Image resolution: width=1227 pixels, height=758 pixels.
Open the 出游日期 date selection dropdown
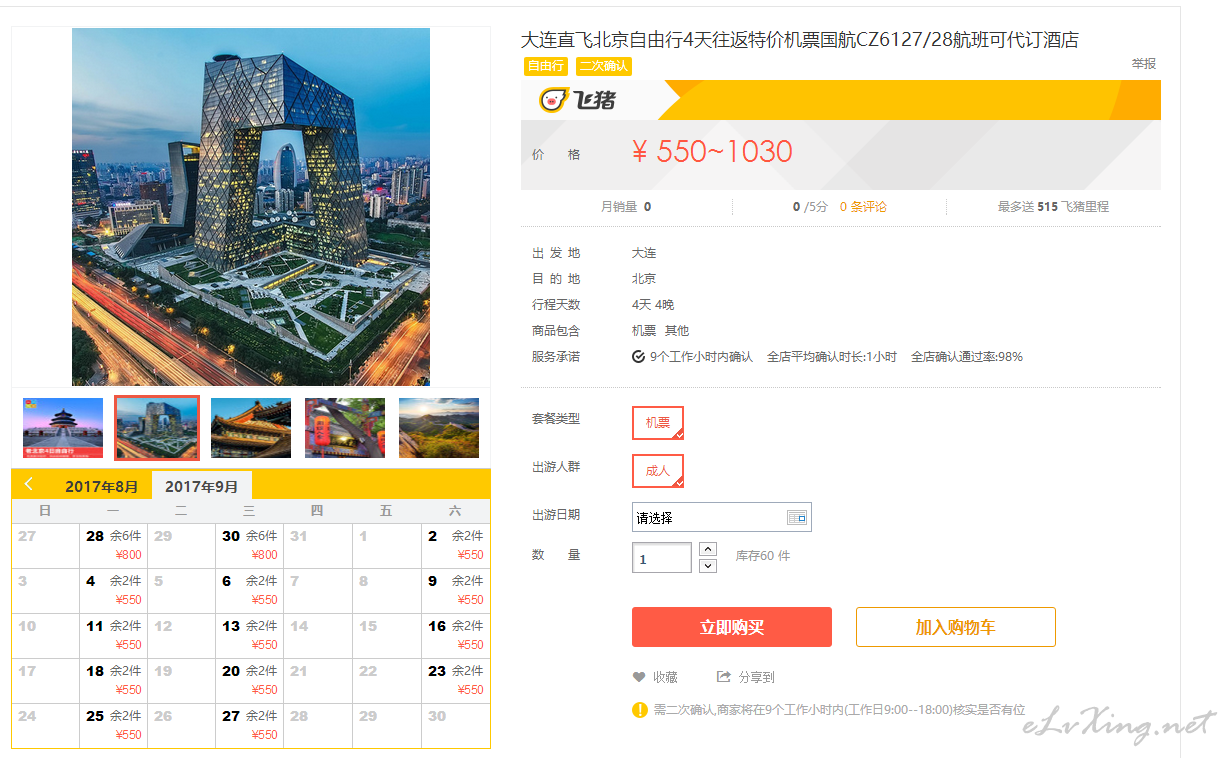(x=710, y=517)
